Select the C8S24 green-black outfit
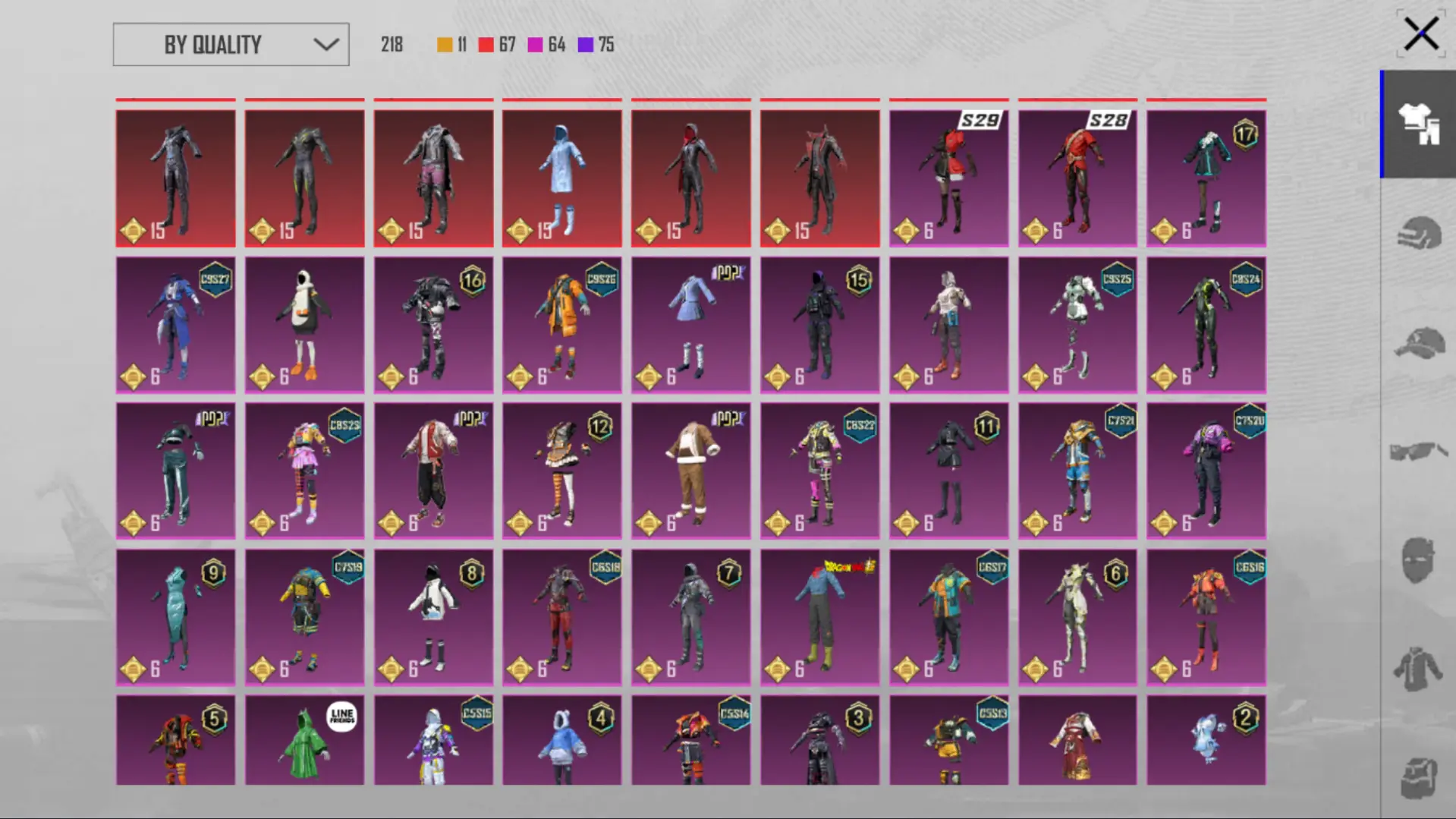The image size is (1456, 819). coord(1206,325)
